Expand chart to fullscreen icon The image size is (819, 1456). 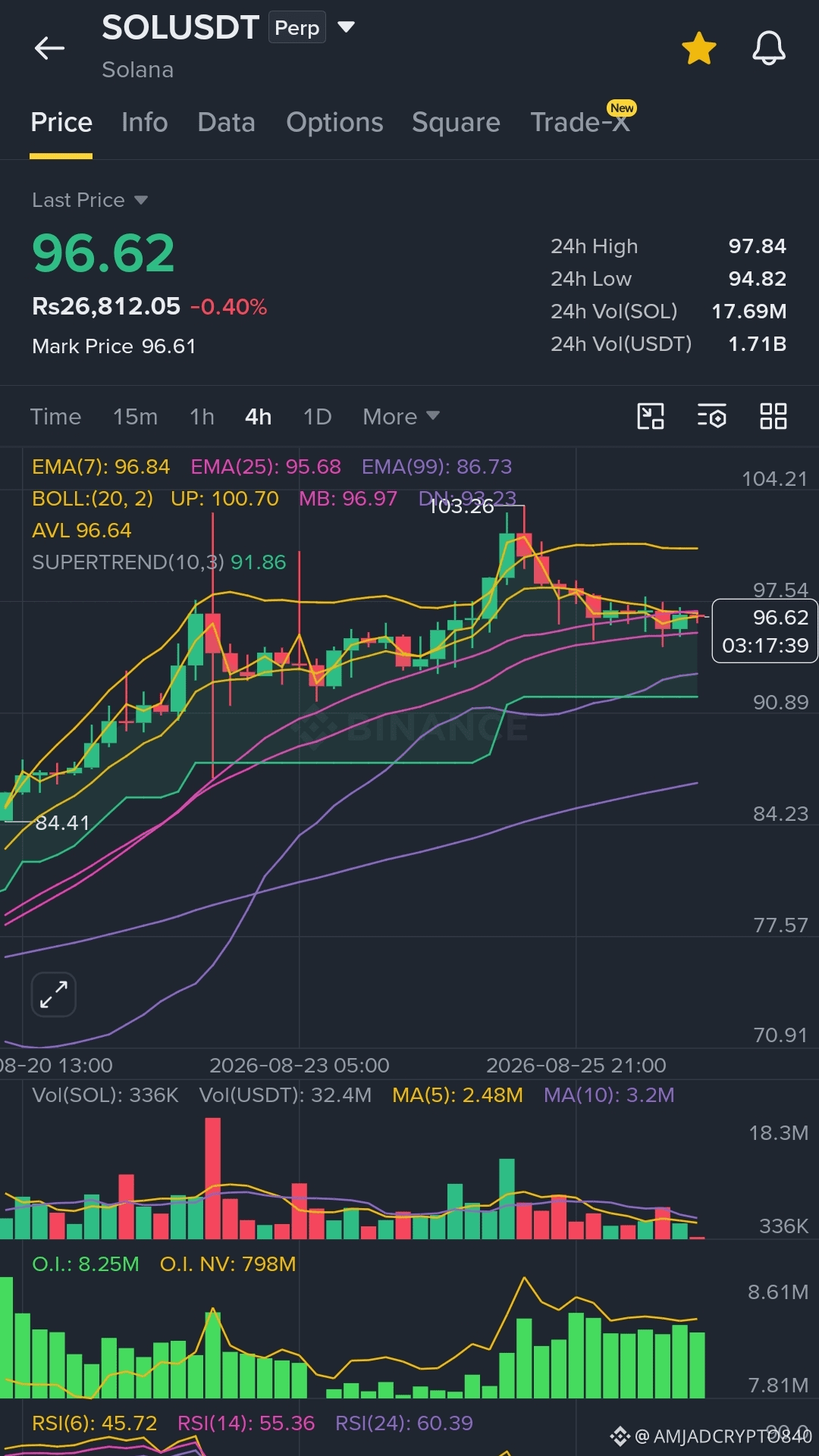coord(54,994)
